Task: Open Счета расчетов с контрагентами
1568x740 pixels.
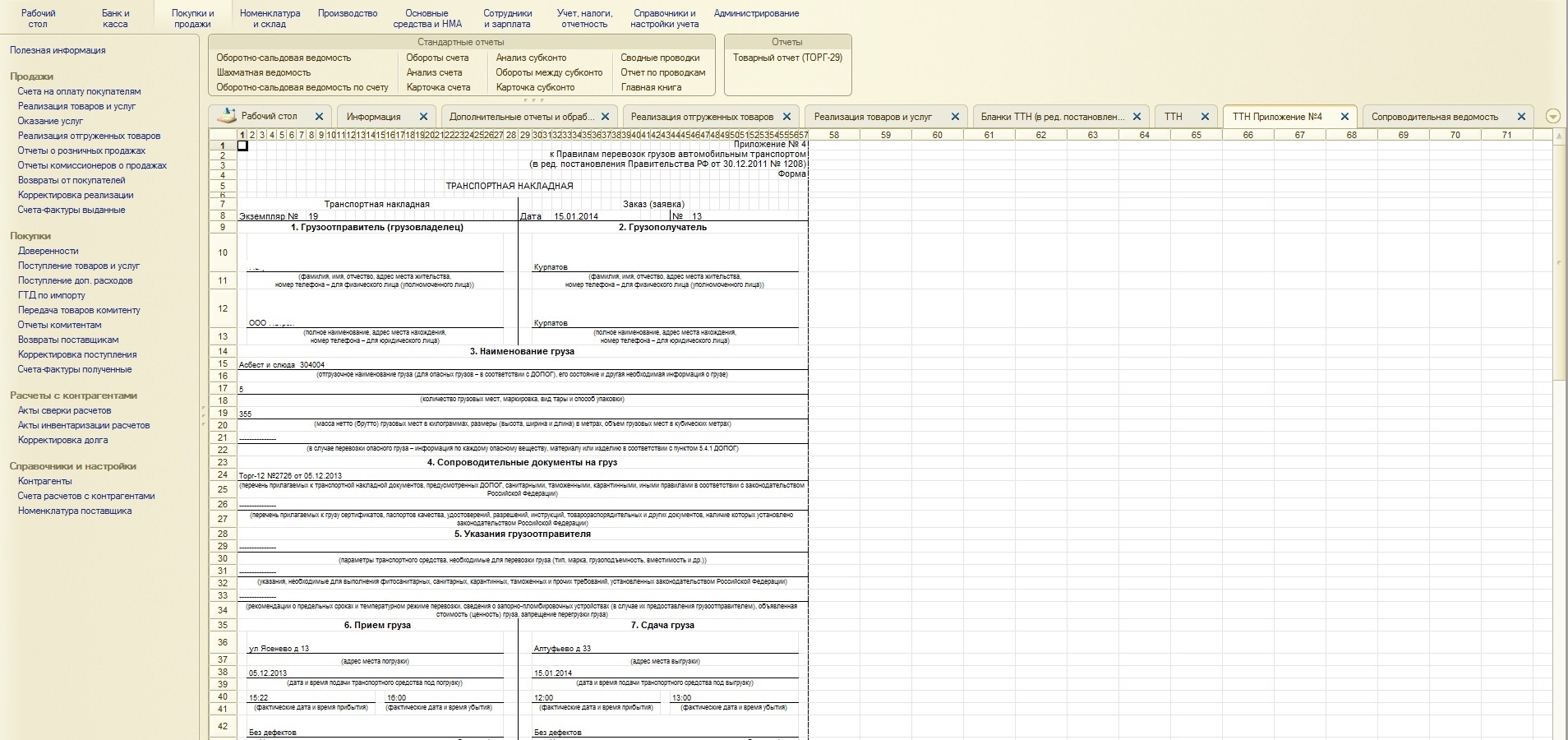Action: 86,496
